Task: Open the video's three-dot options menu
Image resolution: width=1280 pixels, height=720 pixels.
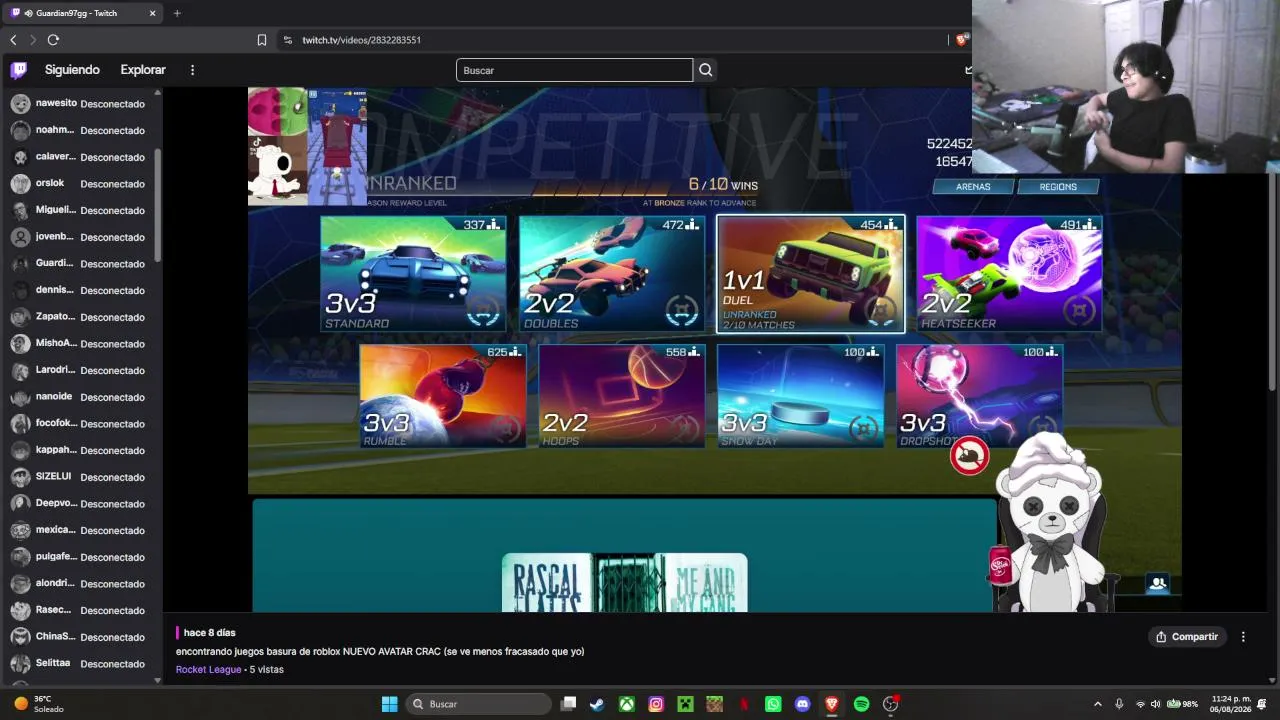Action: [x=1243, y=637]
